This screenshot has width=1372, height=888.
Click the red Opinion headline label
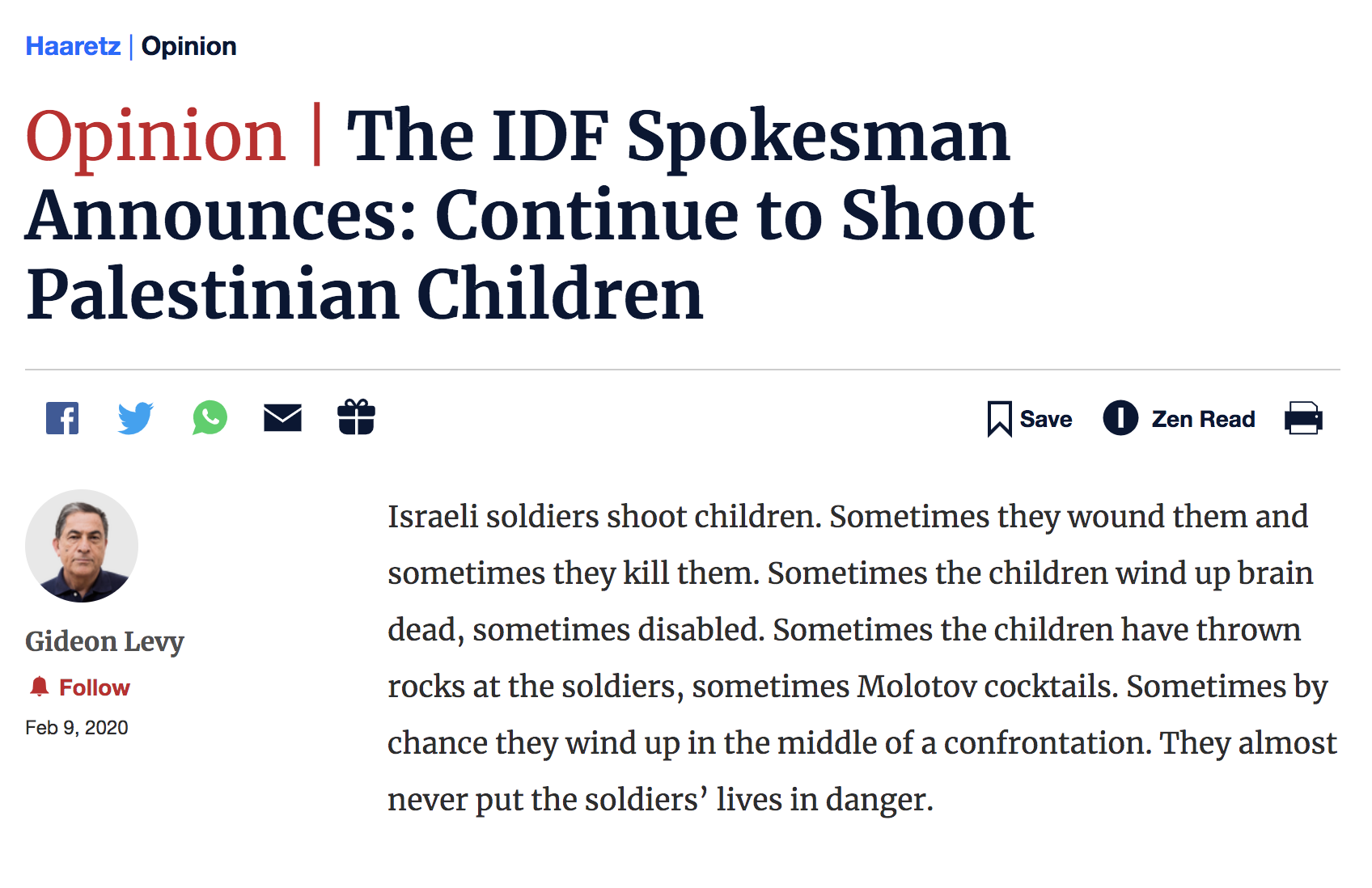pos(155,136)
